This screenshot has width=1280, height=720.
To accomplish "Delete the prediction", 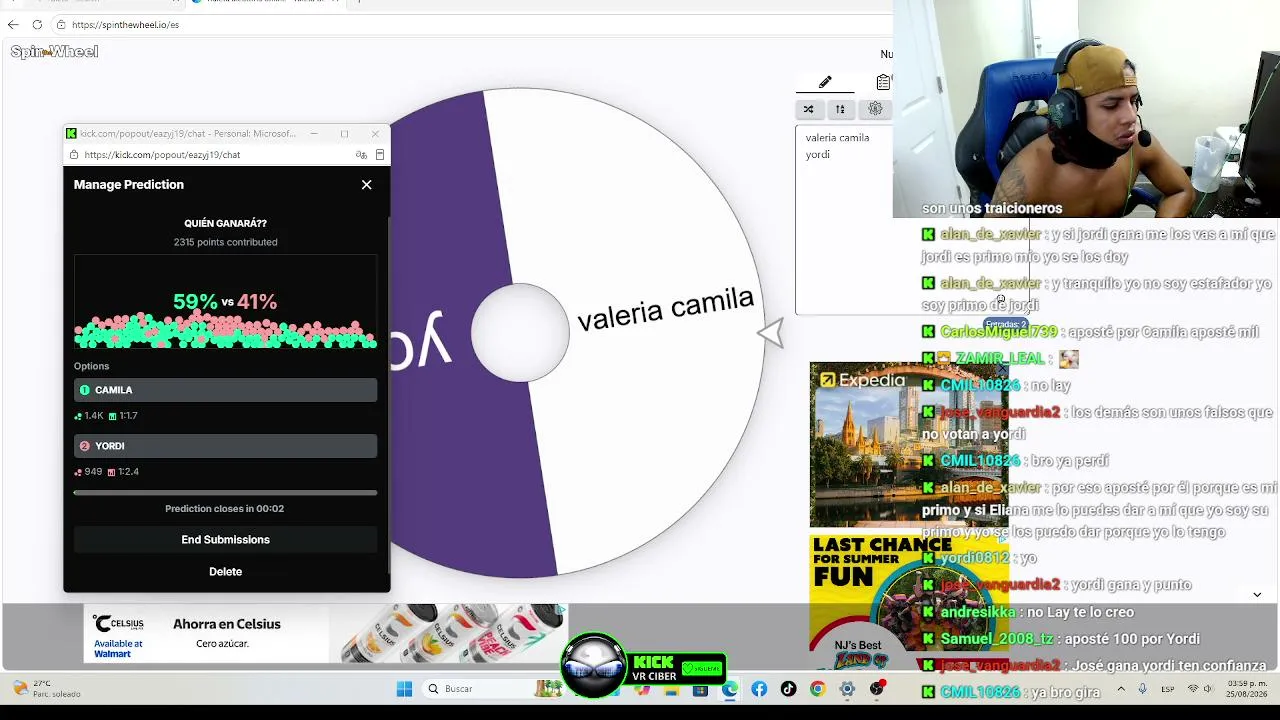I will [225, 572].
